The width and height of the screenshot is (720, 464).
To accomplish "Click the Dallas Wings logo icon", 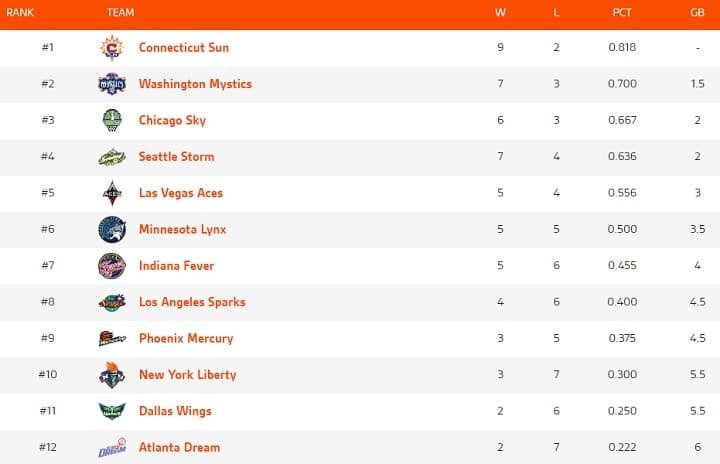I will [112, 411].
